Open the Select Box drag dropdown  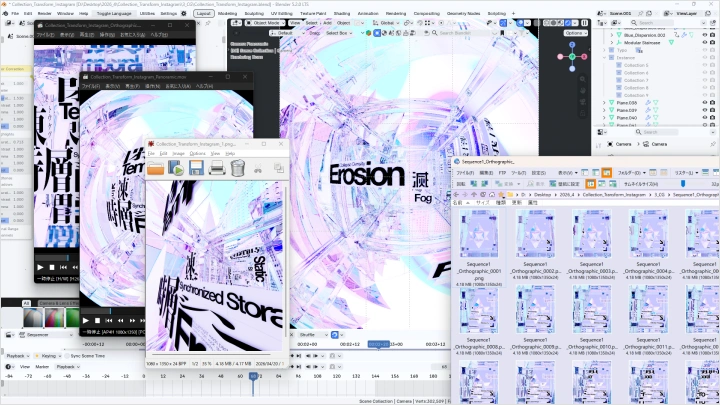click(x=339, y=33)
